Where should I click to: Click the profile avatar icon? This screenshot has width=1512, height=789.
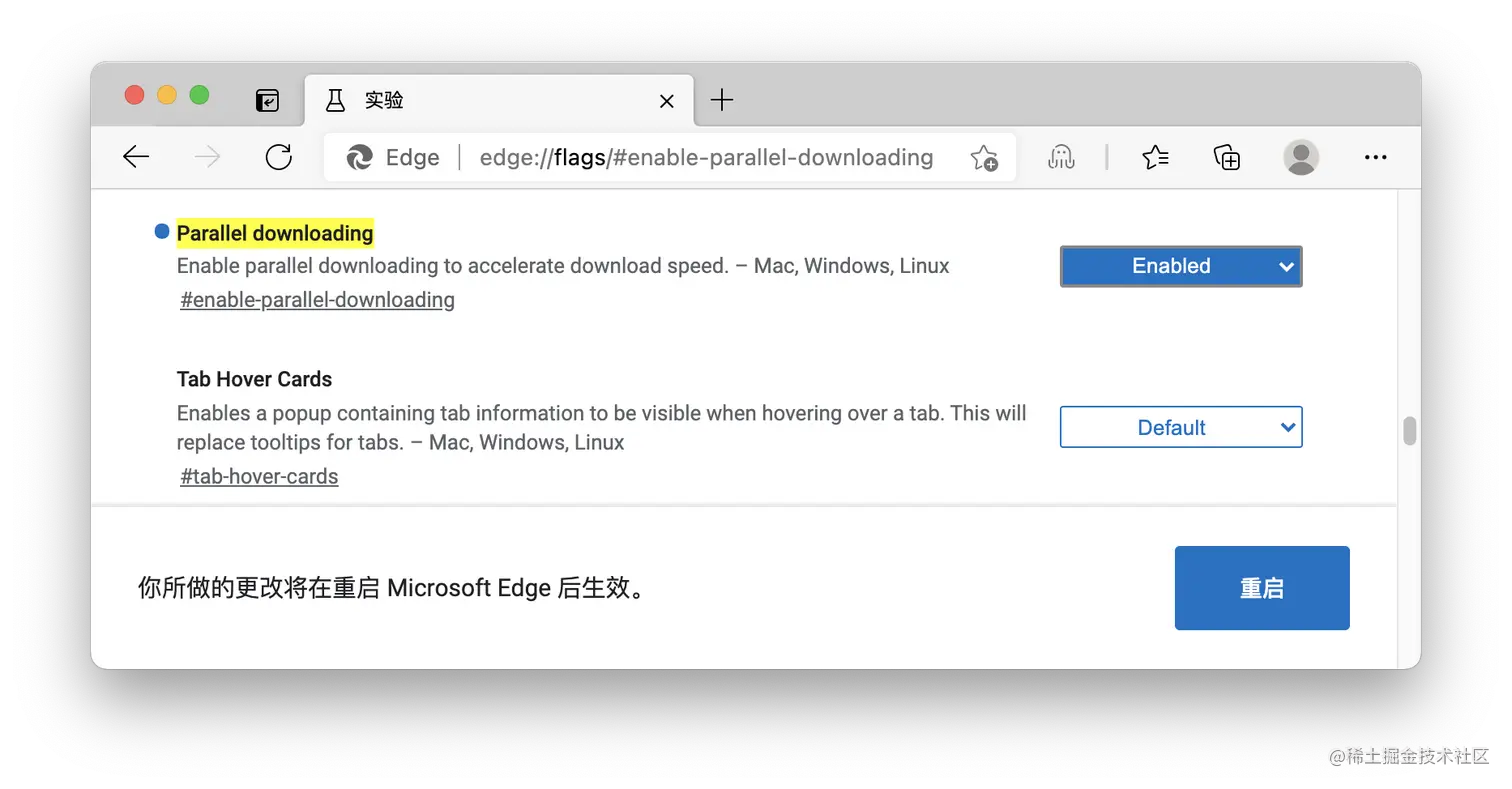click(x=1301, y=157)
